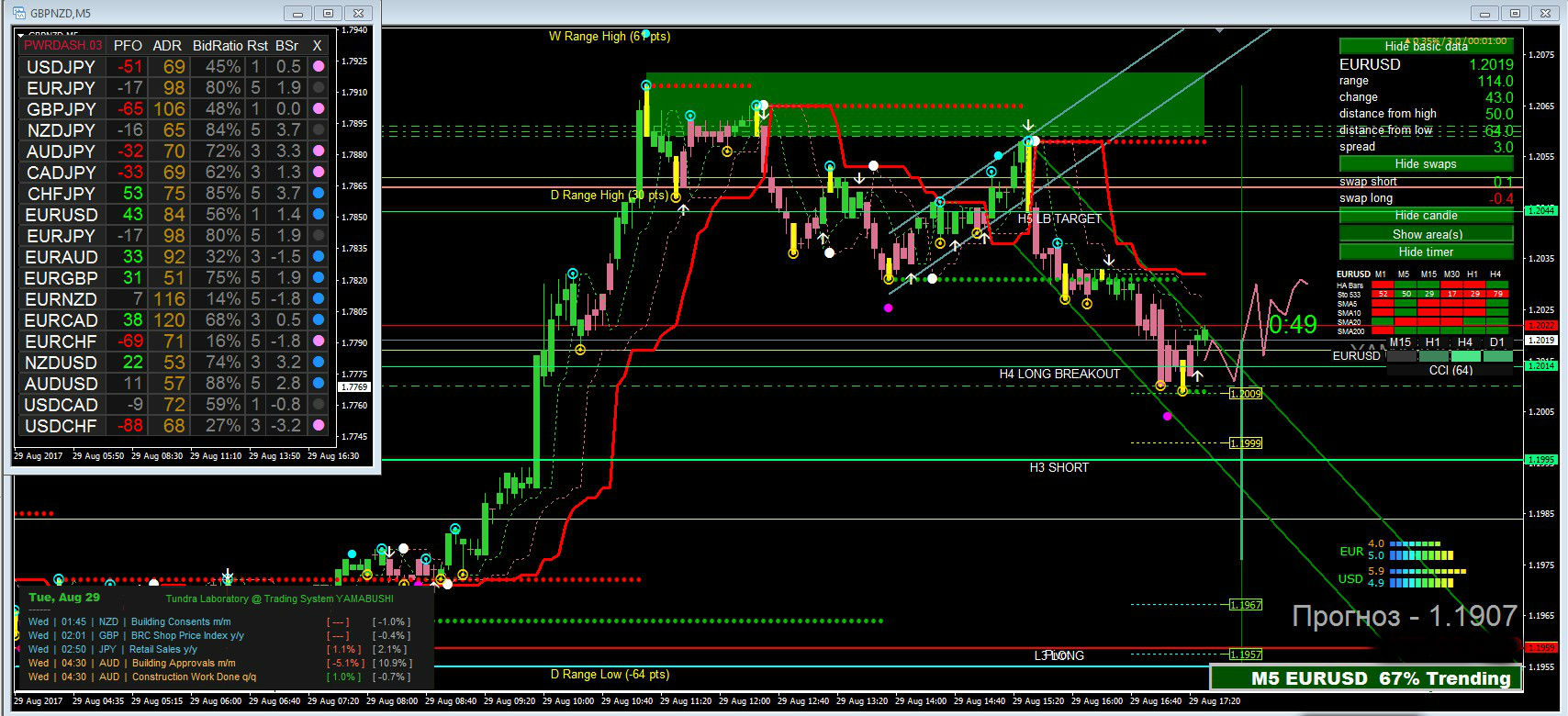Click the CADJPY pink status dot

click(319, 173)
